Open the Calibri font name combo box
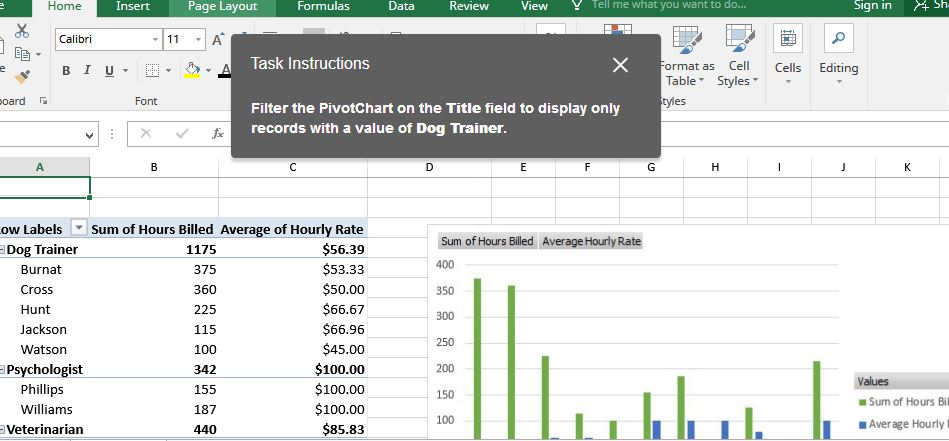The image size is (949, 441). (109, 39)
